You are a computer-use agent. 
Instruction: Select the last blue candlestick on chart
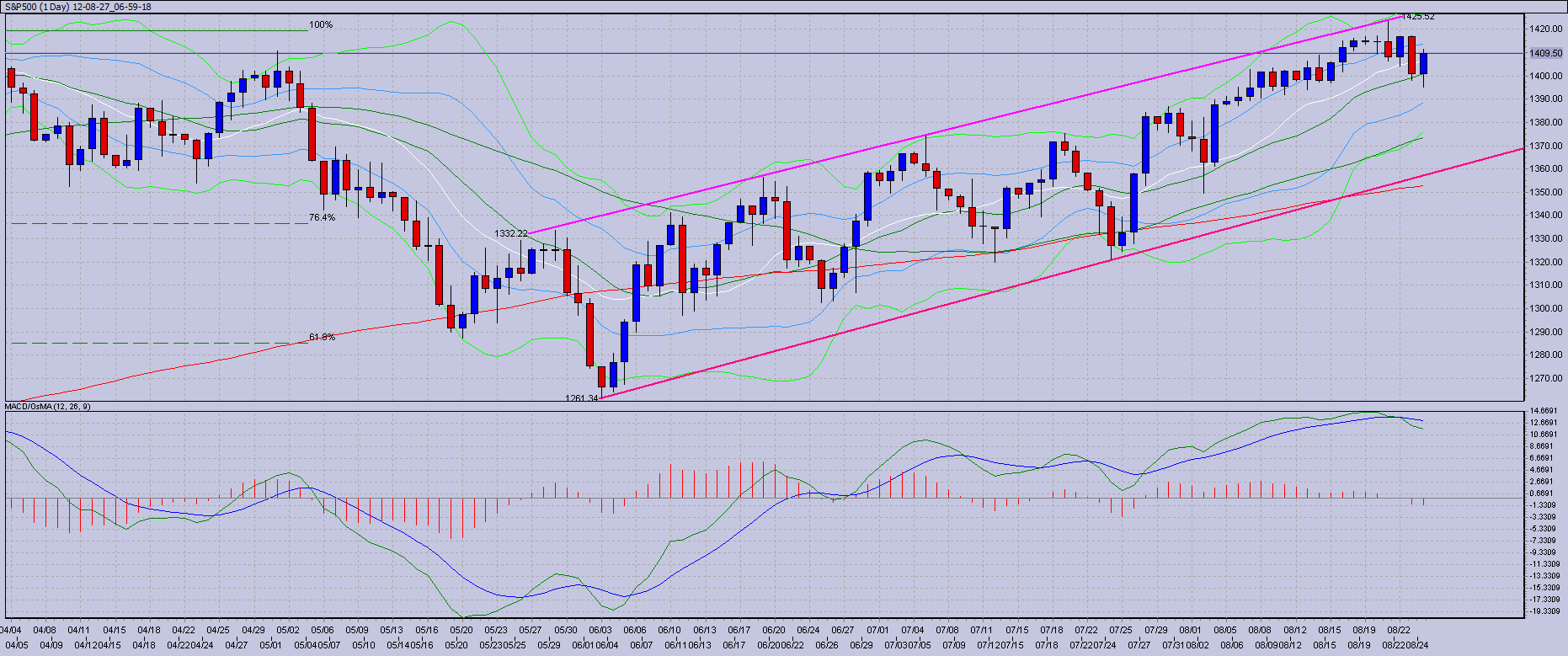pos(1424,63)
